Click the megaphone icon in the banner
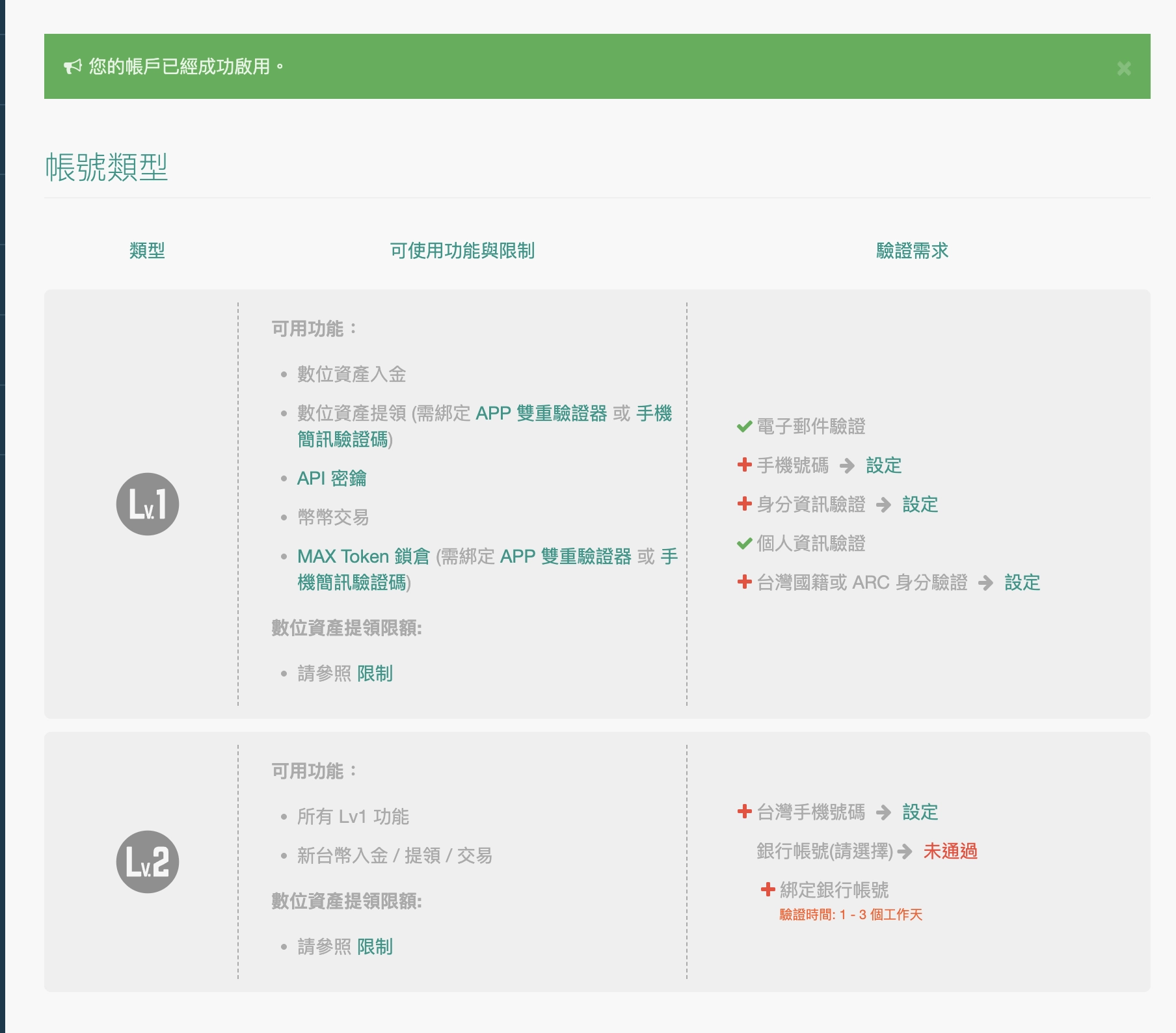1176x1033 pixels. click(x=72, y=66)
